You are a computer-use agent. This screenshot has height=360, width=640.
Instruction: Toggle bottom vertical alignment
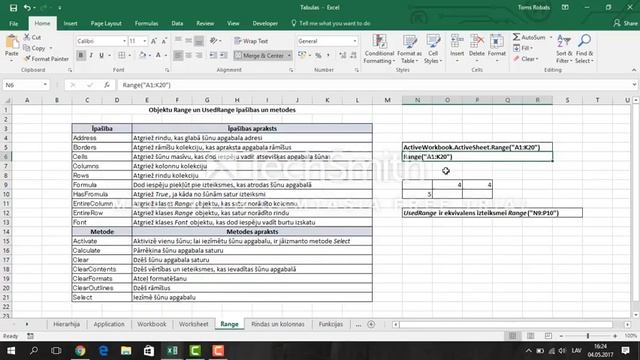click(199, 41)
